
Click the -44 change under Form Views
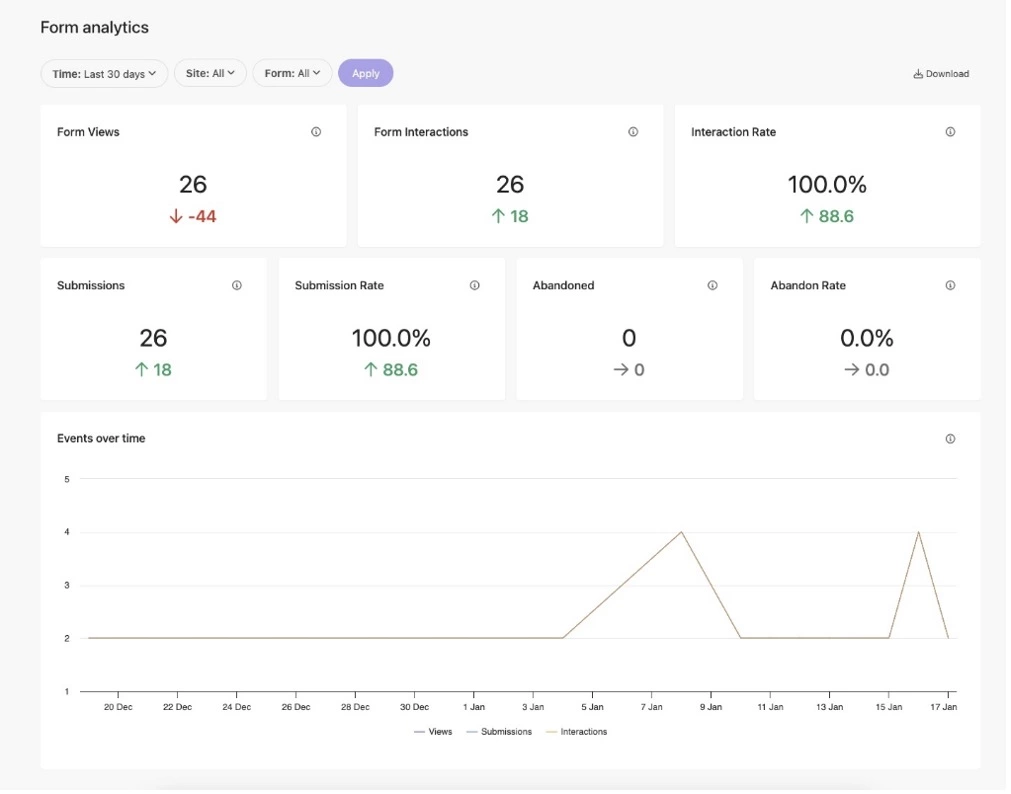click(x=193, y=217)
